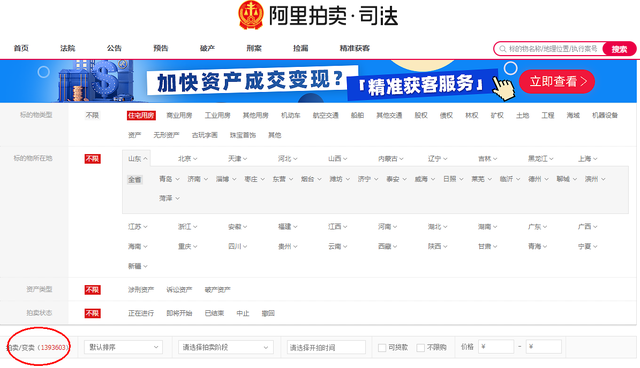The width and height of the screenshot is (640, 368).
Task: Switch to the 预告 navigation item
Action: (161, 48)
